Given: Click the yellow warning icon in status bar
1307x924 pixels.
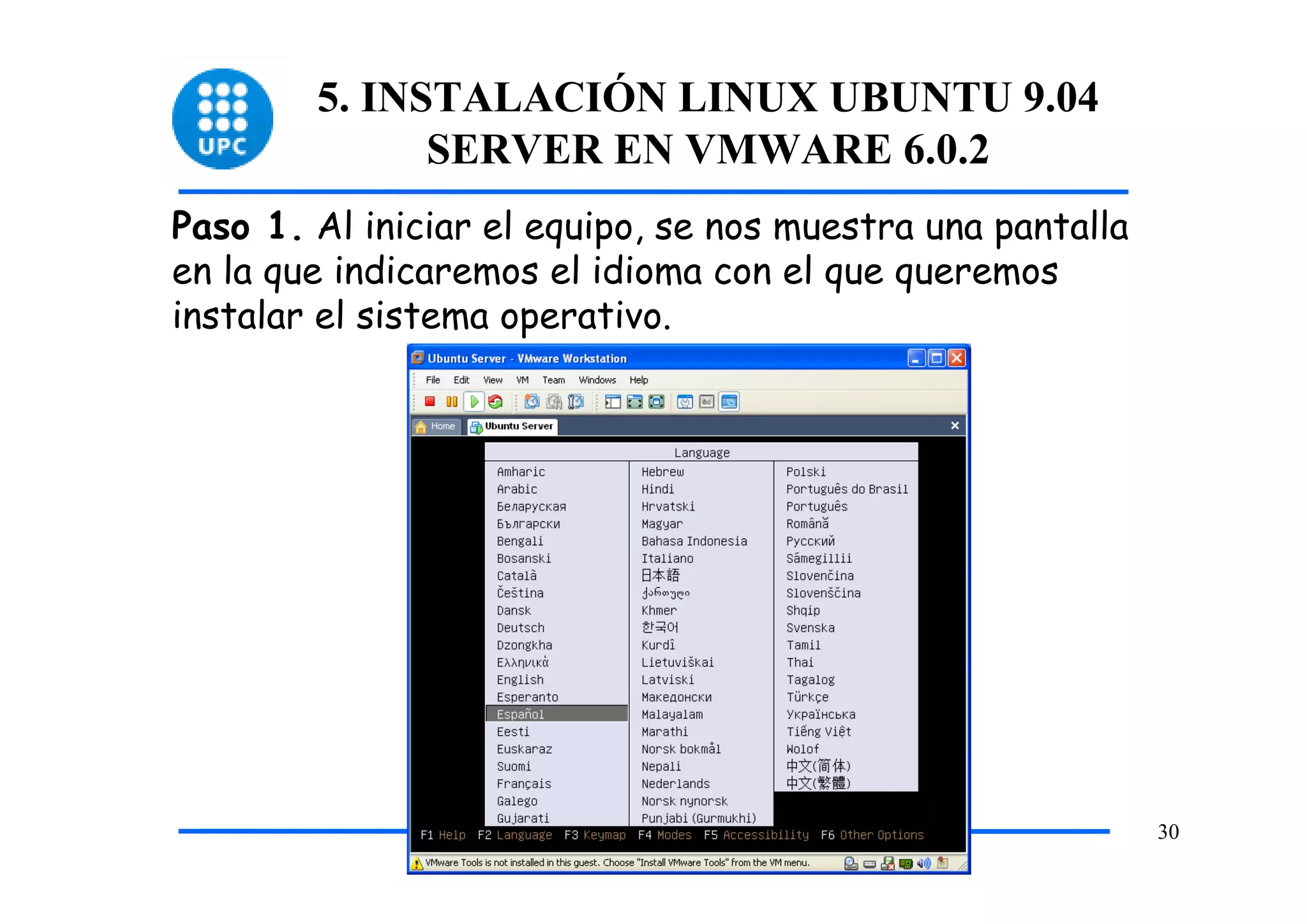Looking at the screenshot, I should (417, 863).
